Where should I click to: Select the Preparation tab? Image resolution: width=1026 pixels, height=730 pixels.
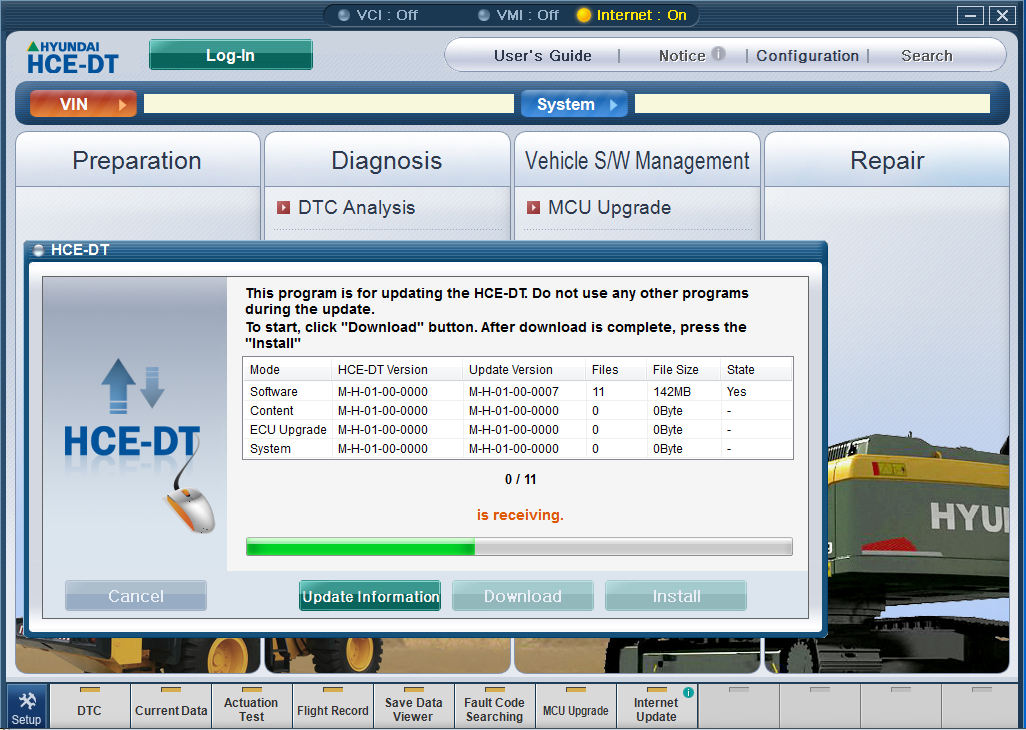tap(137, 160)
